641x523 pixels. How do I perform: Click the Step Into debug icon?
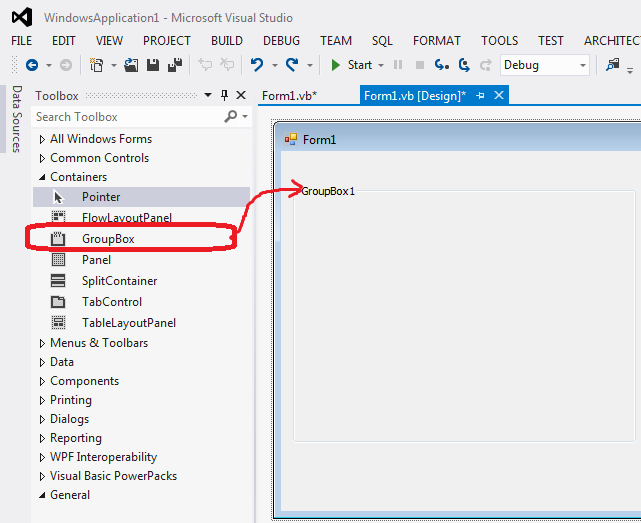coord(442,65)
